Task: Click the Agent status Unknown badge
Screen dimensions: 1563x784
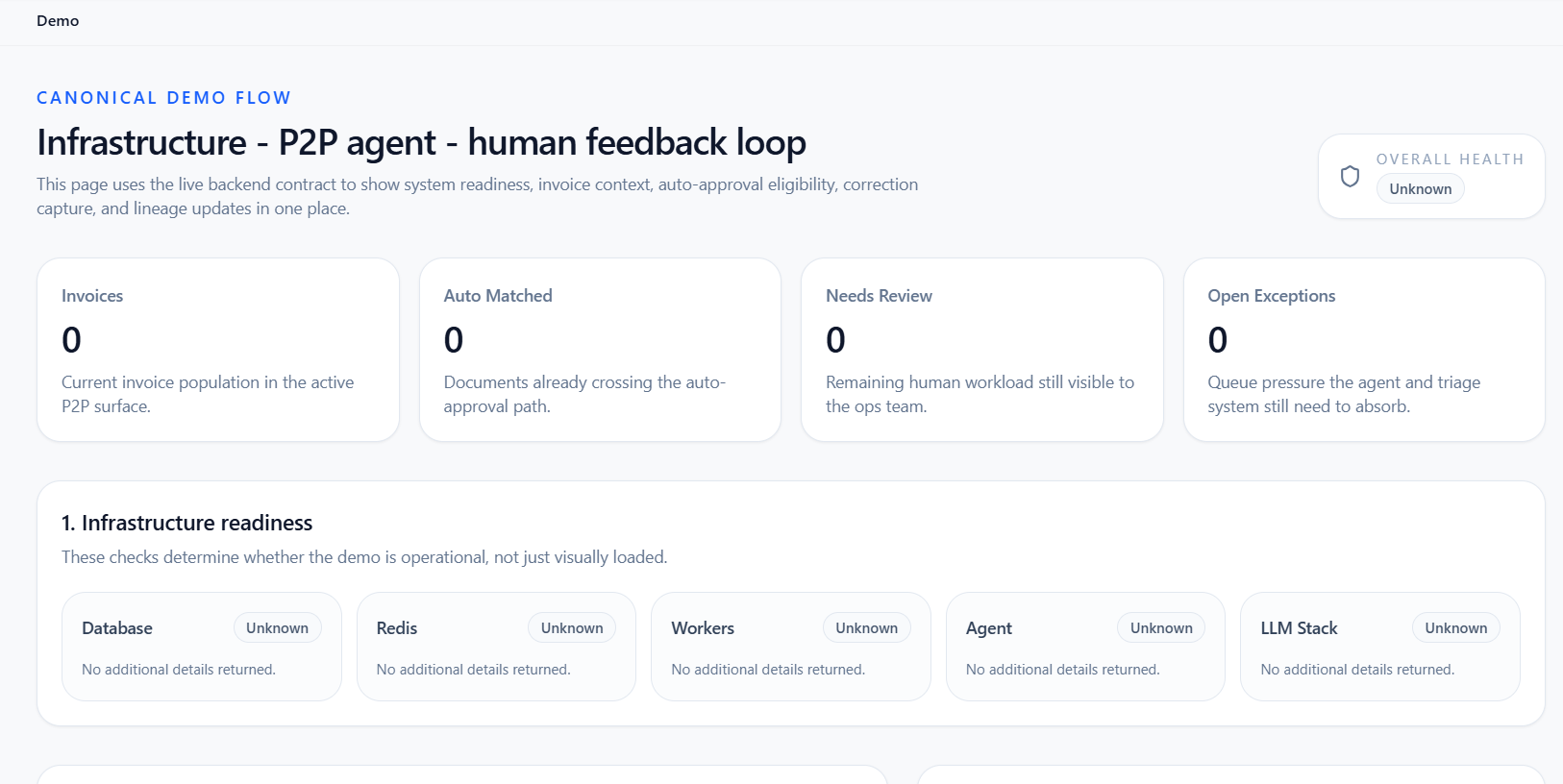Action: click(x=1161, y=628)
